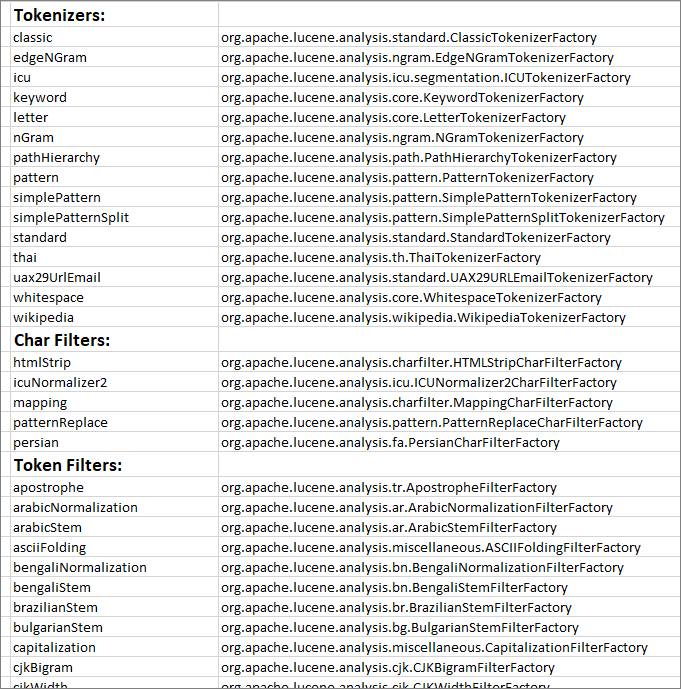Click the 'cjkBigram' name cell
This screenshot has height=689, width=681.
point(43,668)
